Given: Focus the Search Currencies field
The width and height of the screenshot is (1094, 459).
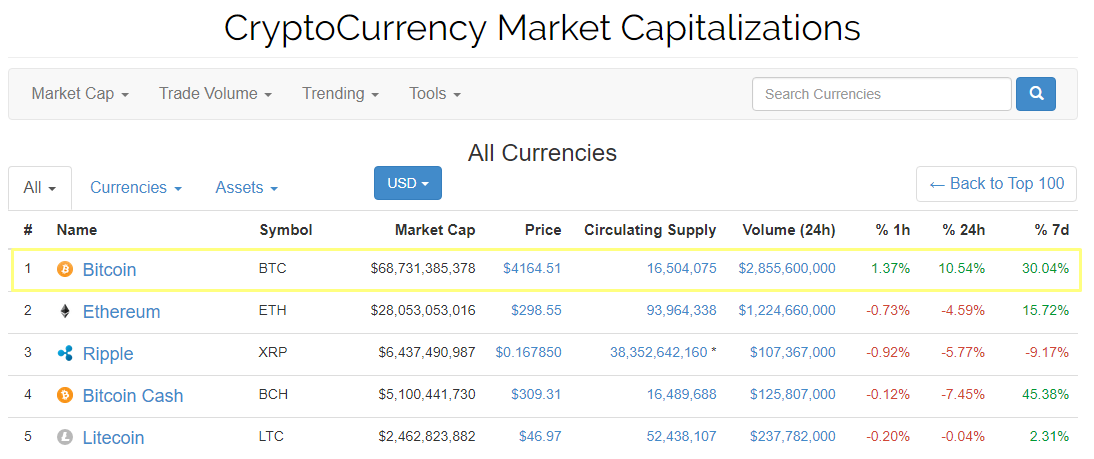Looking at the screenshot, I should tap(881, 94).
